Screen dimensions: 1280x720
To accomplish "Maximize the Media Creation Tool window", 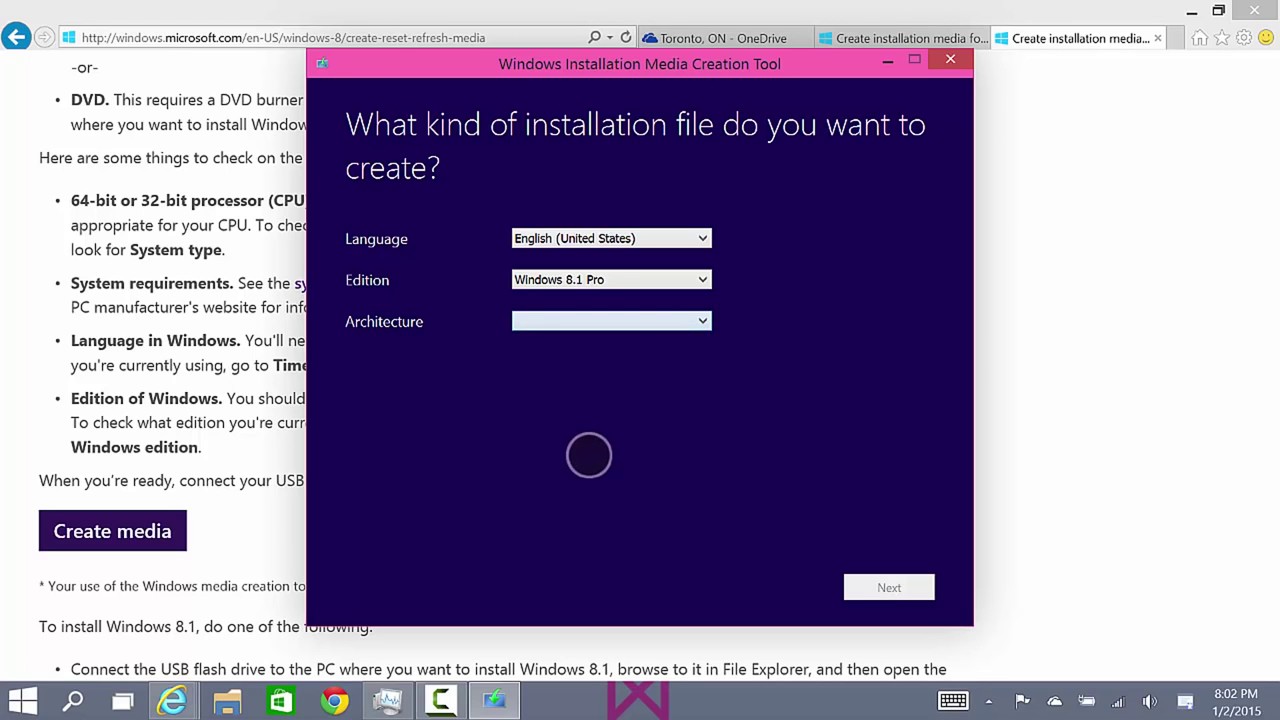I will point(914,60).
